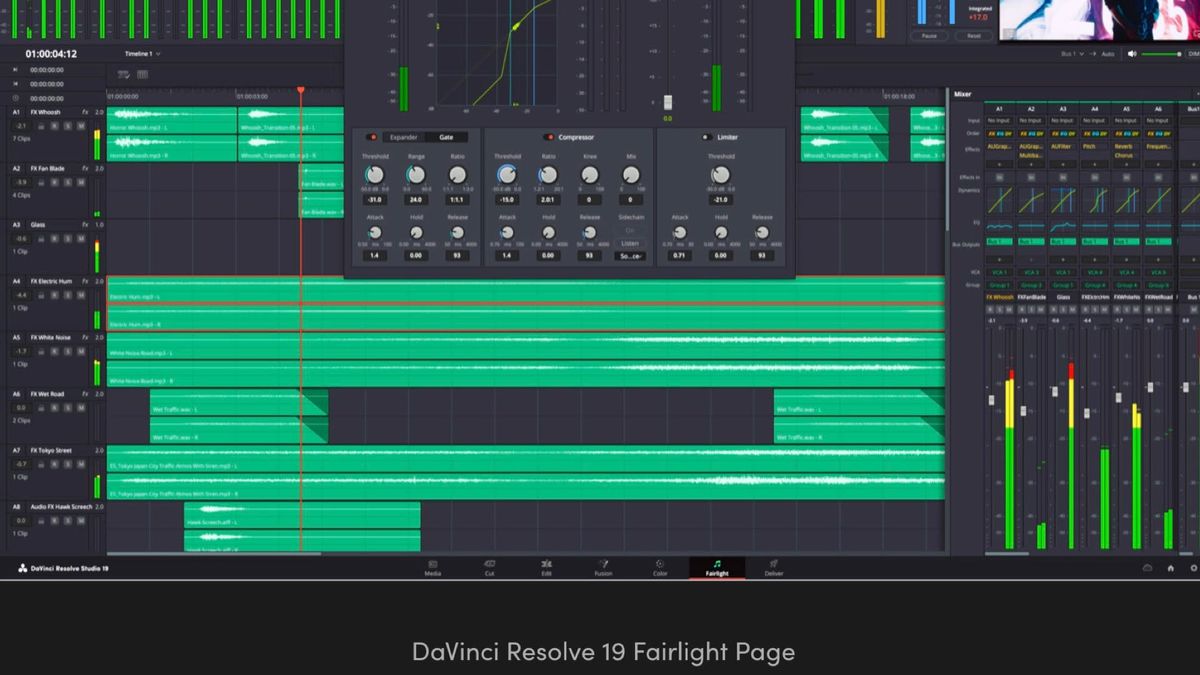Viewport: 1200px width, 675px height.
Task: Toggle the Compressor enable switch
Action: (548, 137)
